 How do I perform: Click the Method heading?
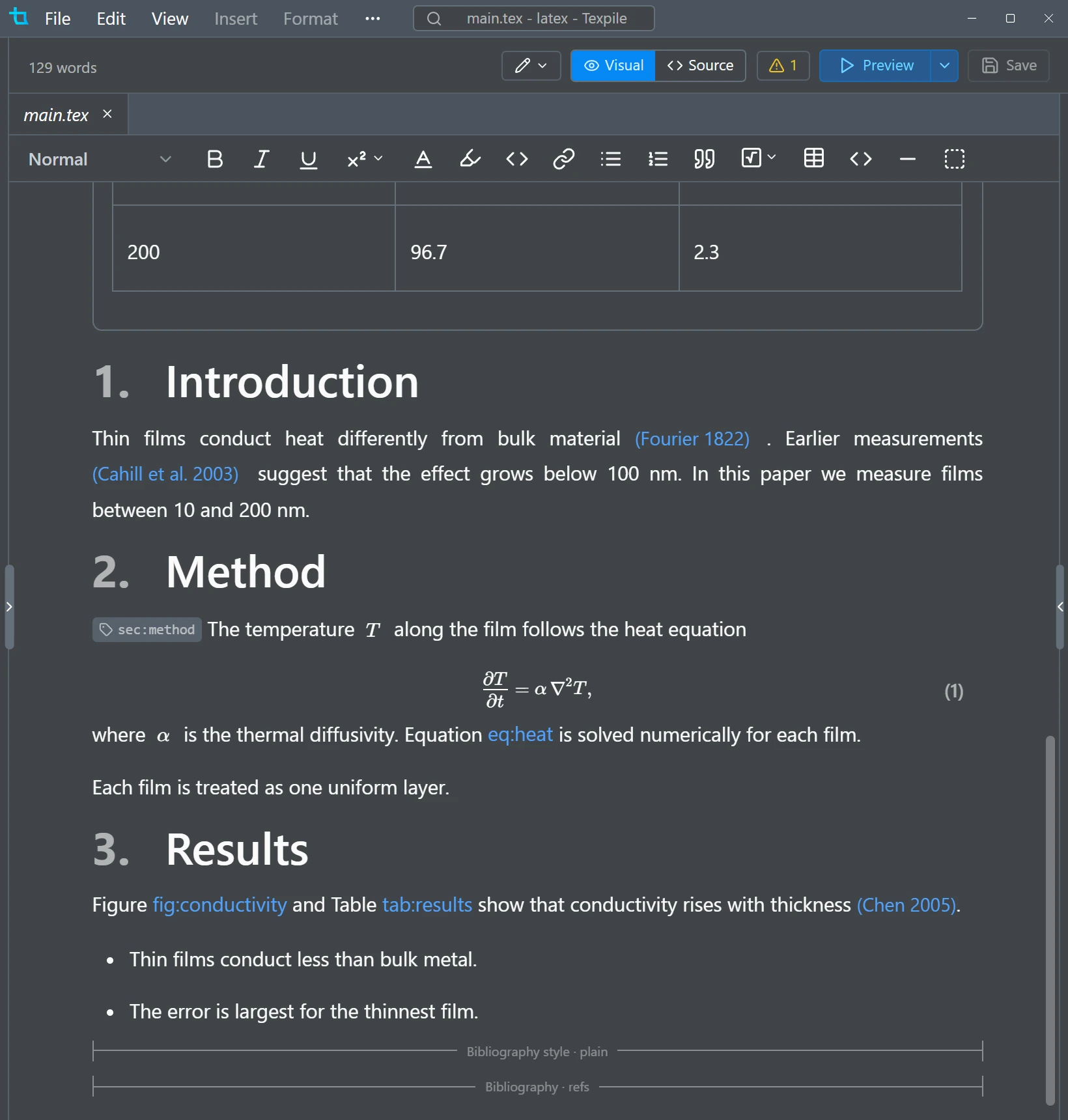246,572
